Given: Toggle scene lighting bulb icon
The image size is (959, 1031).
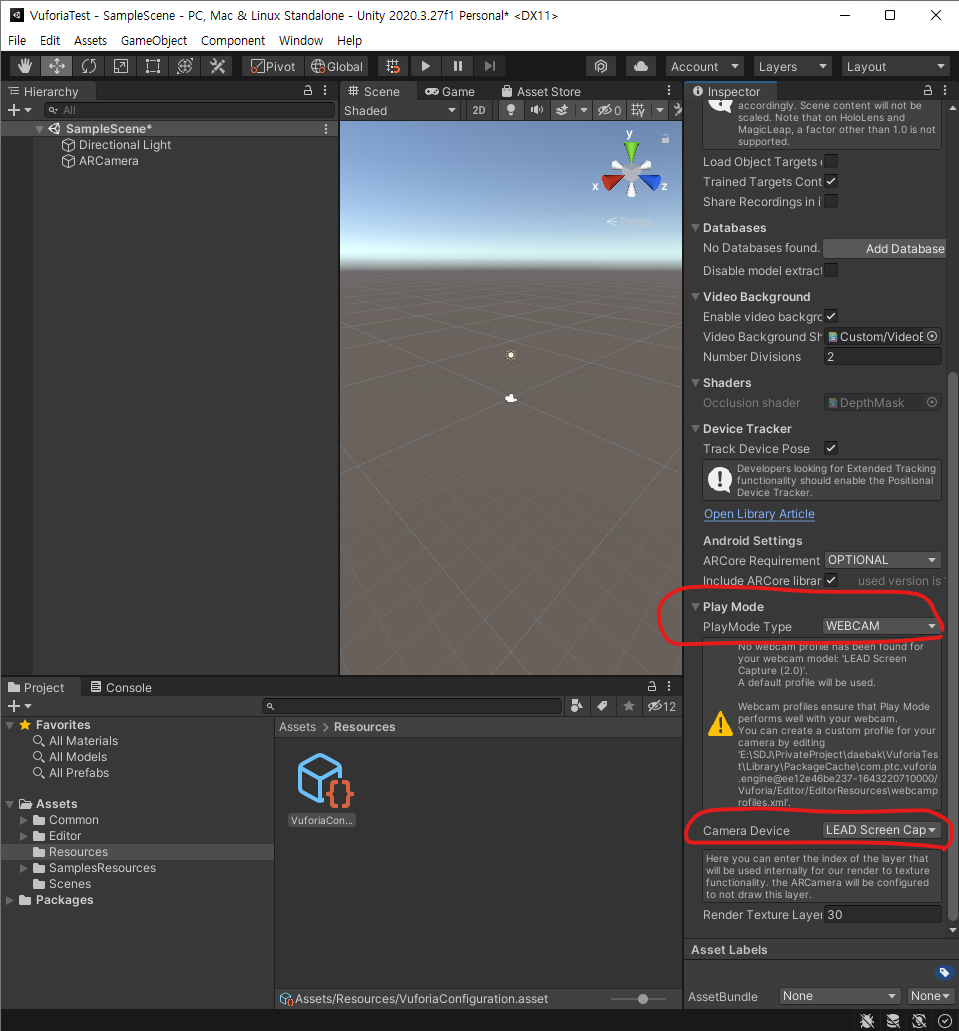Looking at the screenshot, I should pos(510,110).
